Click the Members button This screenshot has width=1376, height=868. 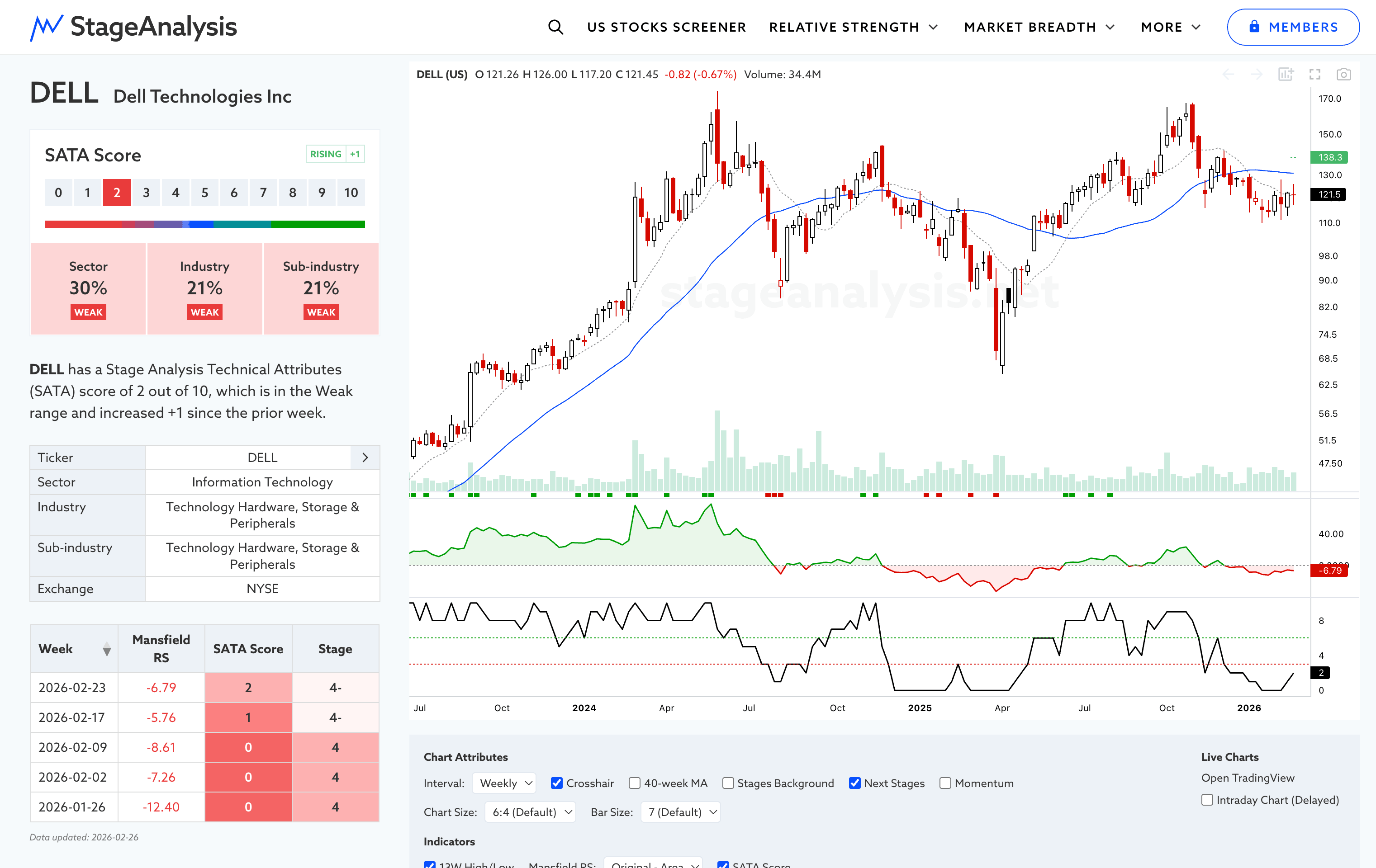tap(1293, 27)
